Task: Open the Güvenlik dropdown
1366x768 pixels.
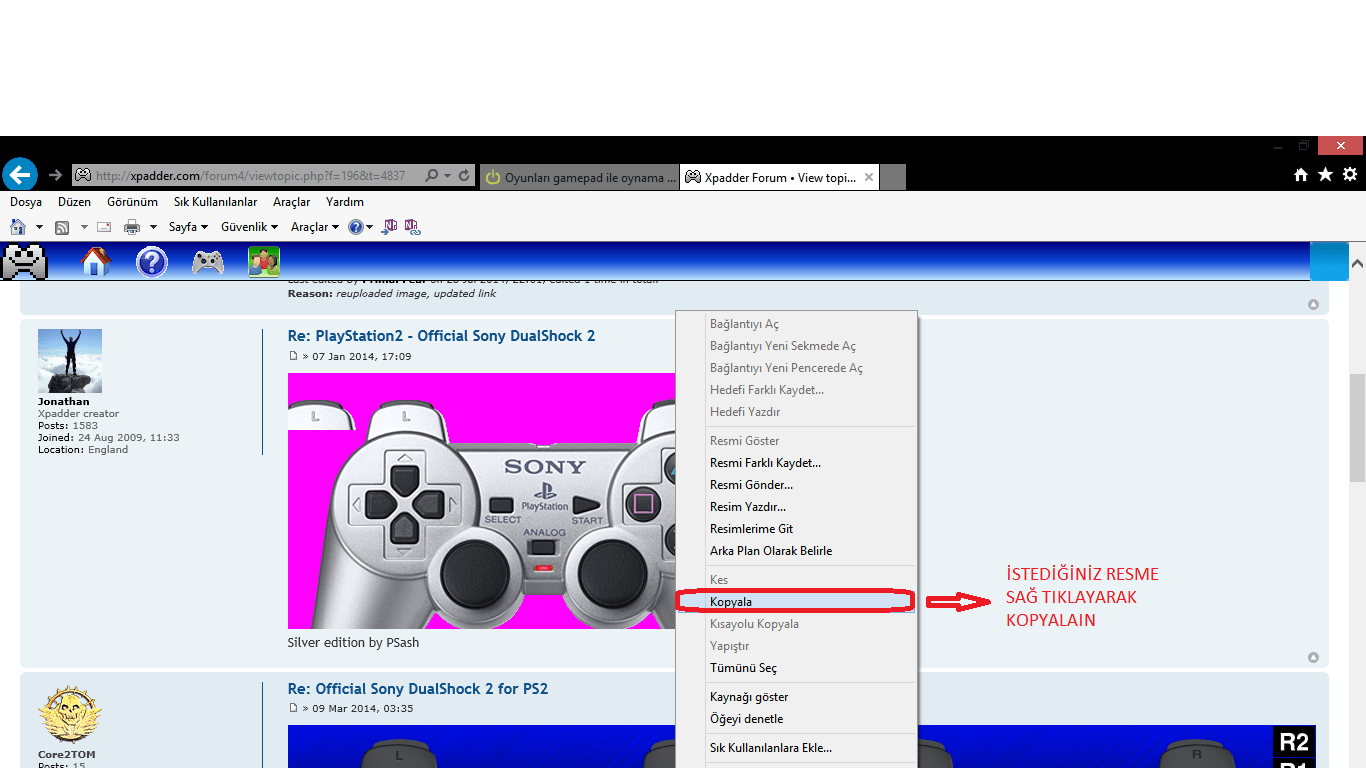Action: click(249, 227)
